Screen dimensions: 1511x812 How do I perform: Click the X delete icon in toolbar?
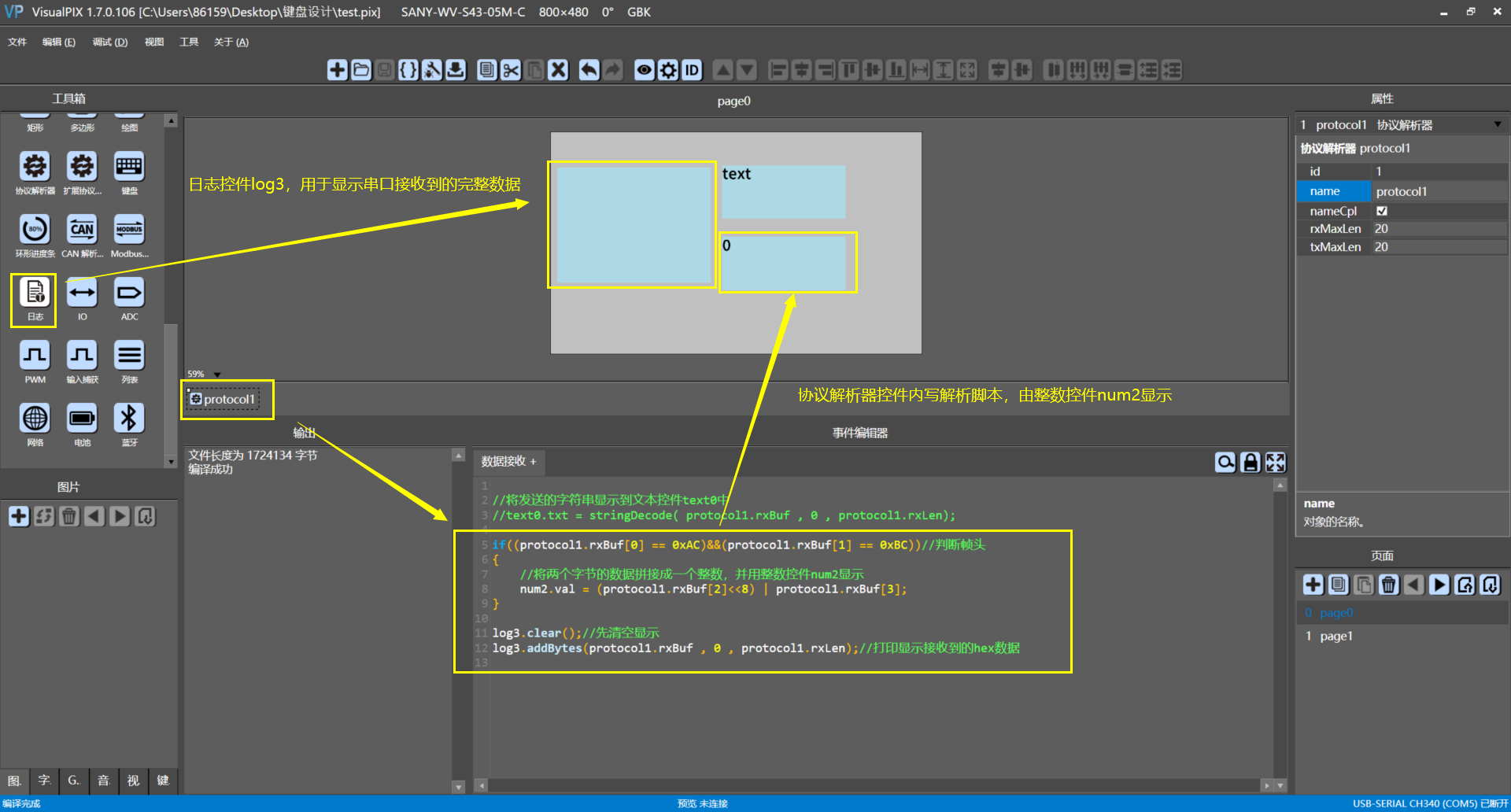click(x=558, y=70)
